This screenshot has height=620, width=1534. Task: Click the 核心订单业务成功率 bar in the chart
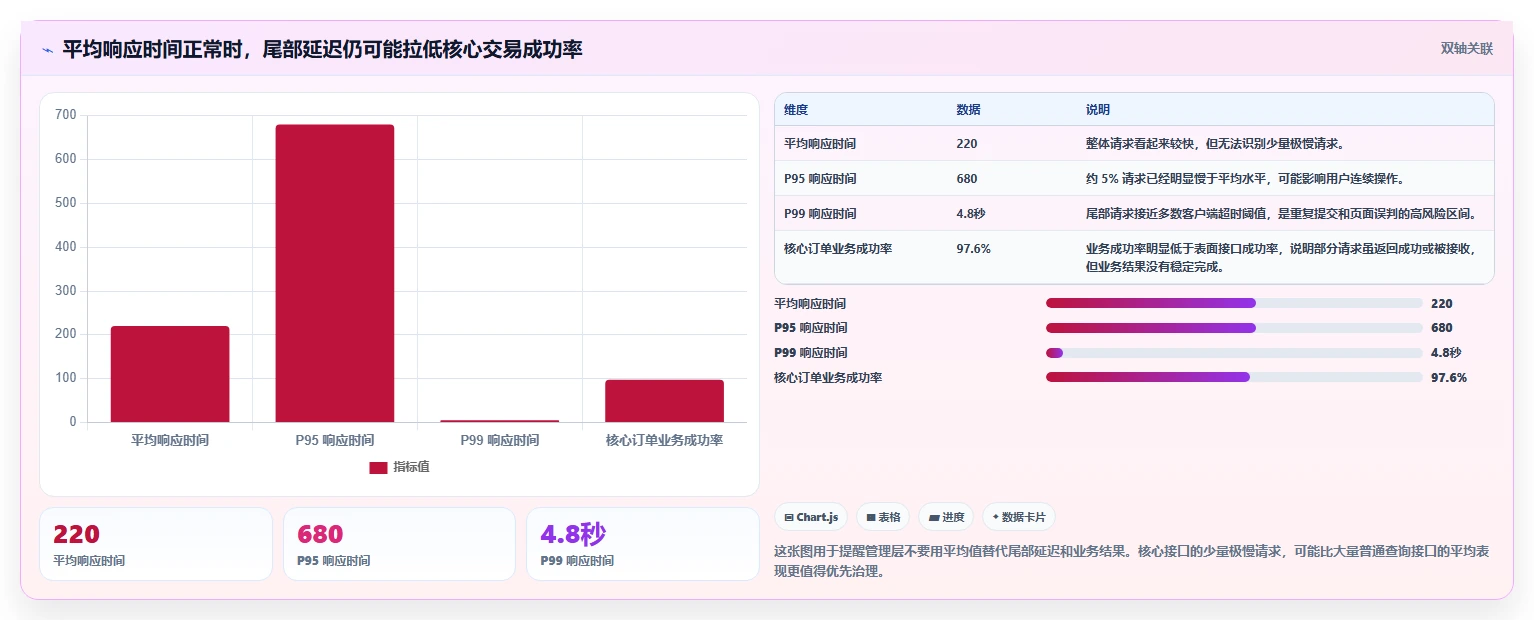click(x=664, y=401)
